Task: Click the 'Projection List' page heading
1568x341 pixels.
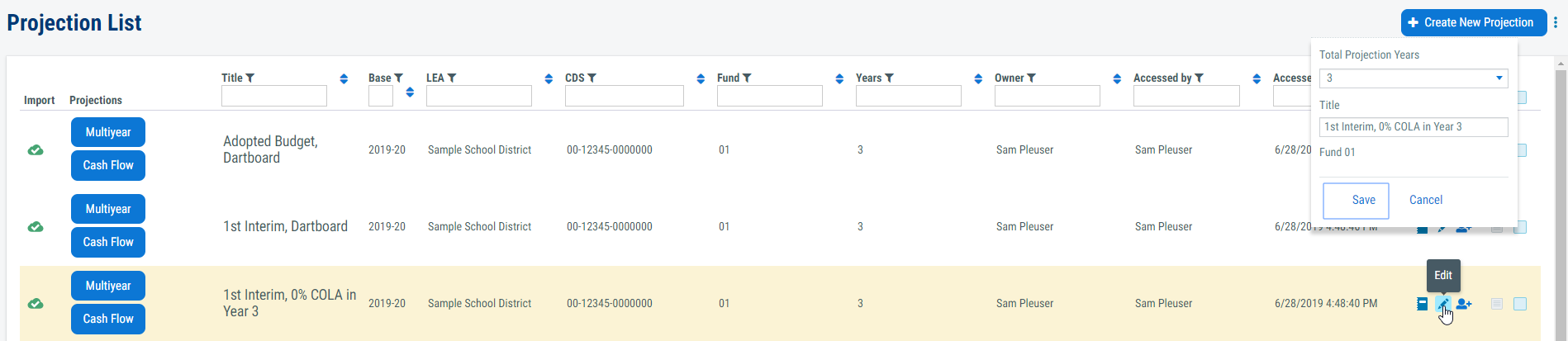Action: tap(74, 23)
